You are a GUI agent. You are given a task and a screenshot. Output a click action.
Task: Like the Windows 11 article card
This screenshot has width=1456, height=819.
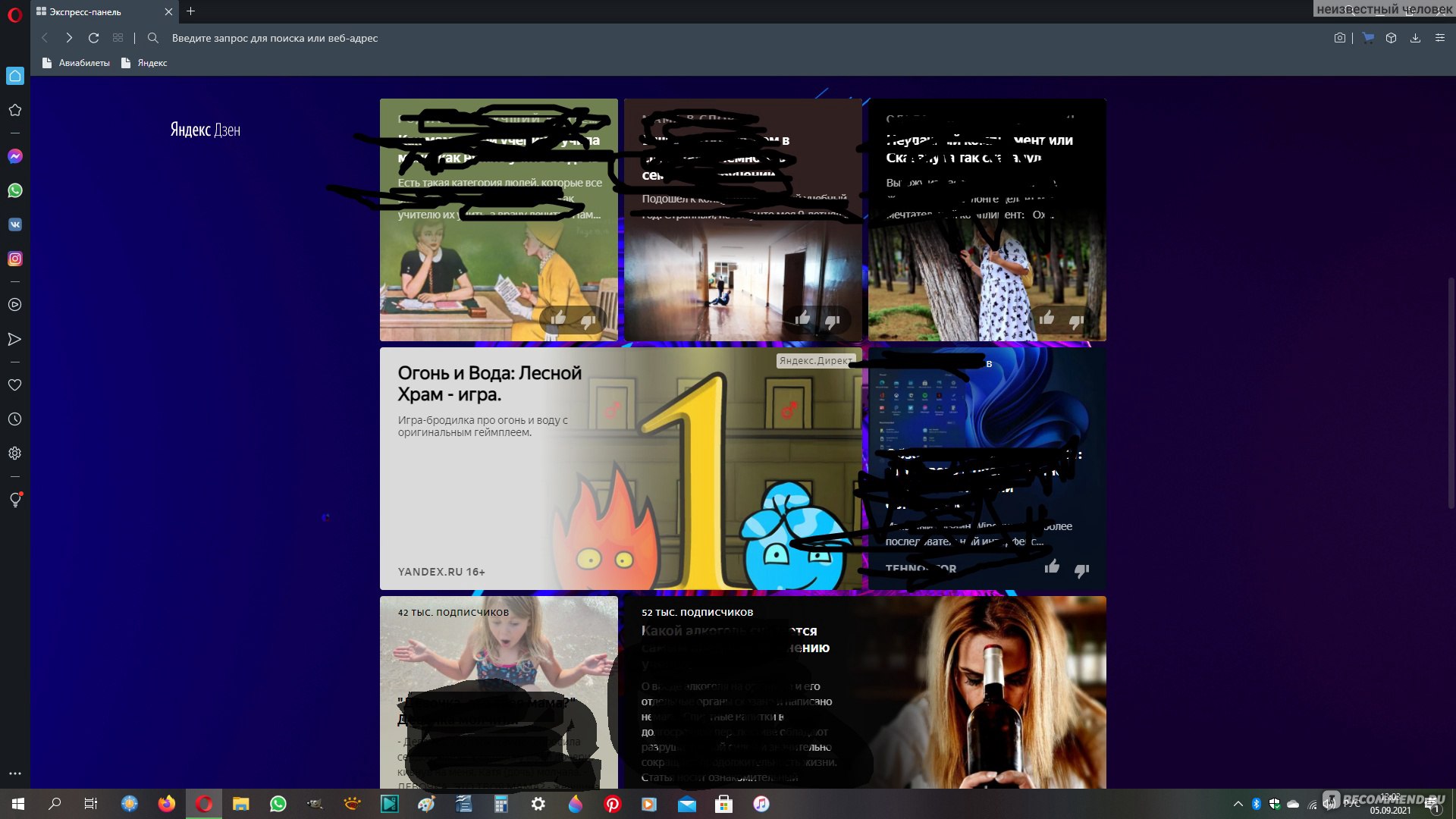click(x=1052, y=566)
